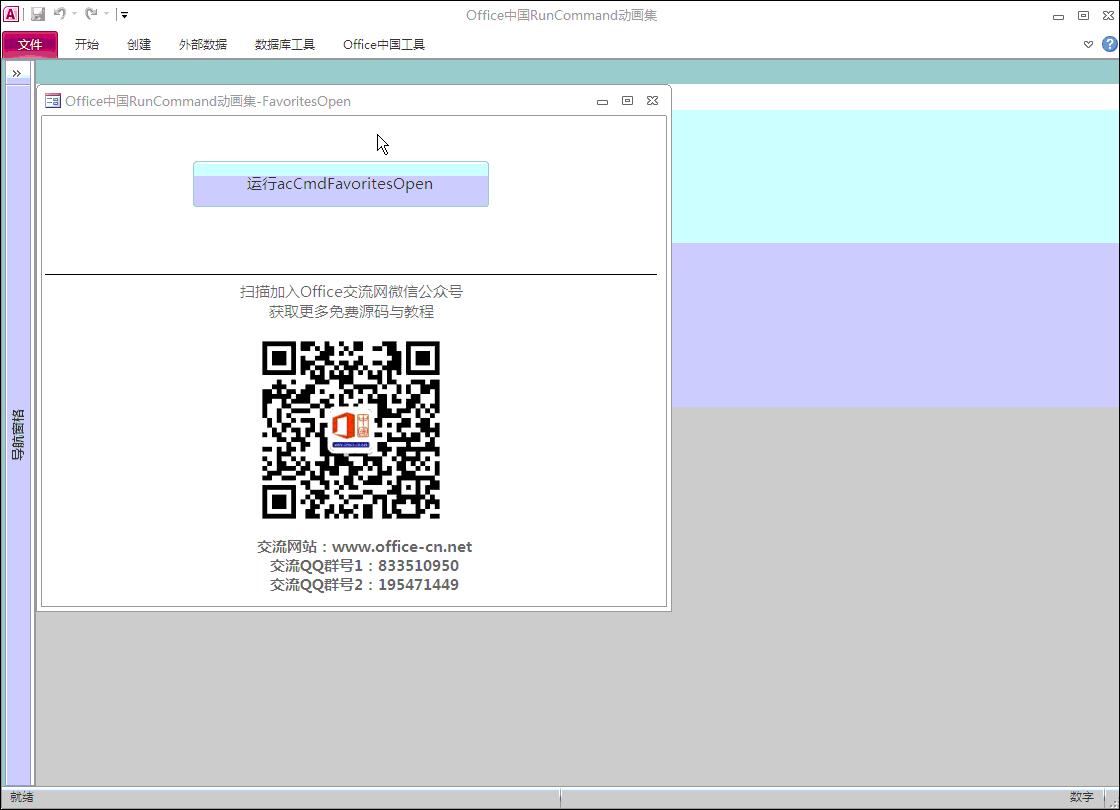Select the 创建 ribbon tab

coord(139,44)
